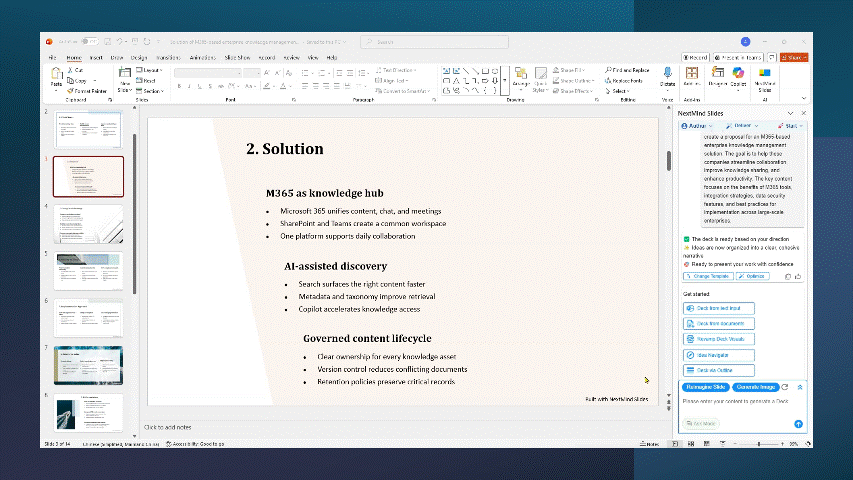
Task: Click the Reimagine Slide button
Action: click(706, 387)
